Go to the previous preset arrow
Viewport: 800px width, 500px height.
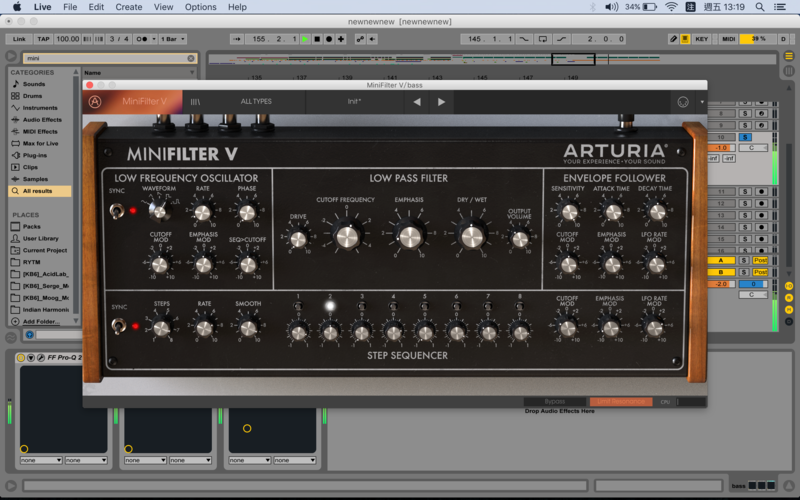tap(418, 101)
